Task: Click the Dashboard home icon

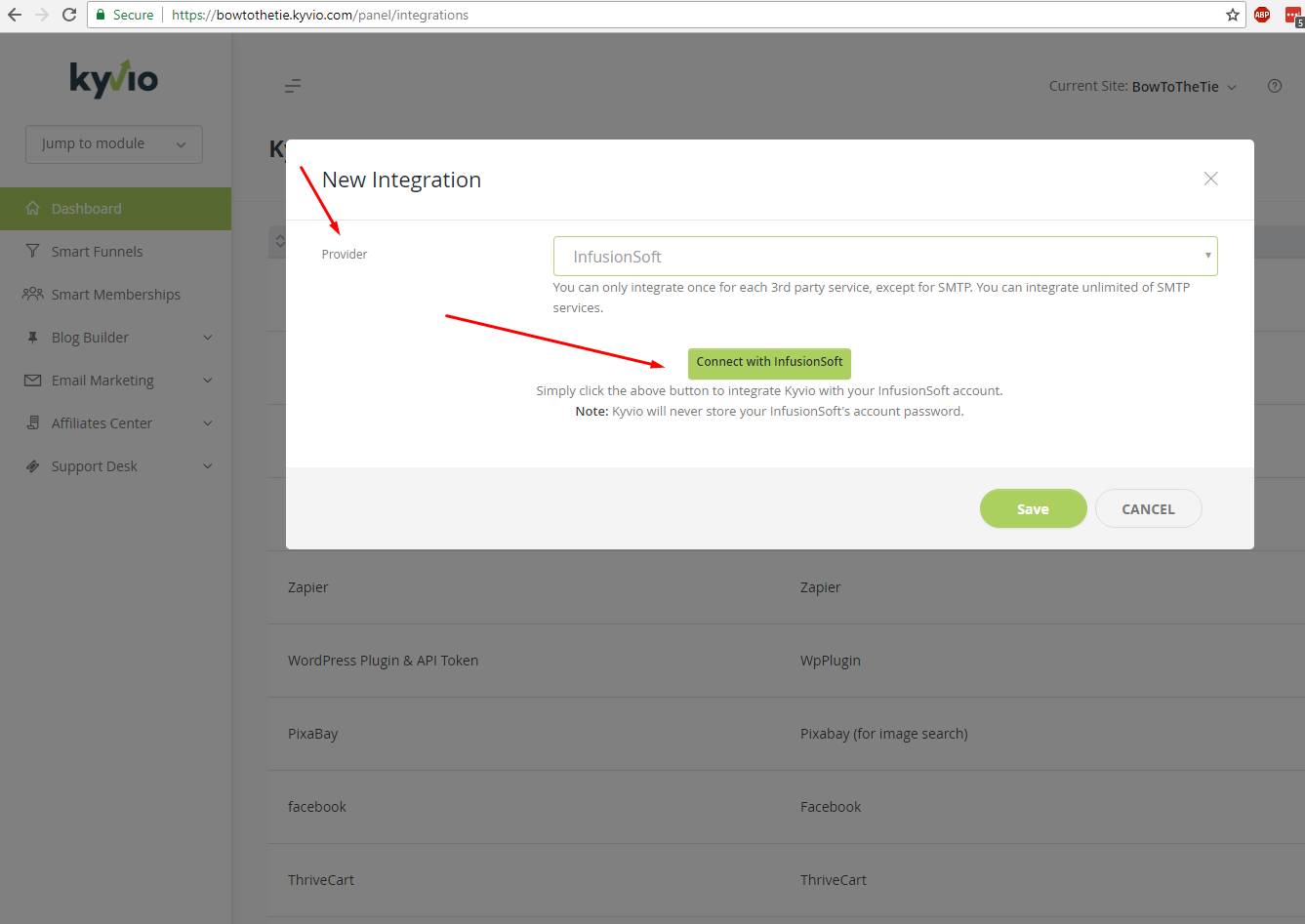Action: pyautogui.click(x=32, y=208)
